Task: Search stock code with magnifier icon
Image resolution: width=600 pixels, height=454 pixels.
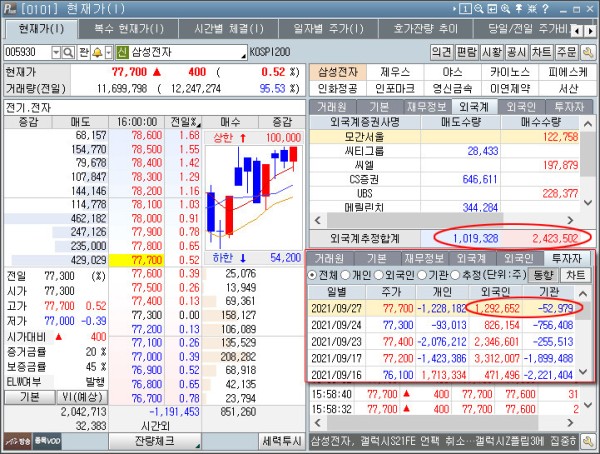Action: coord(68,52)
